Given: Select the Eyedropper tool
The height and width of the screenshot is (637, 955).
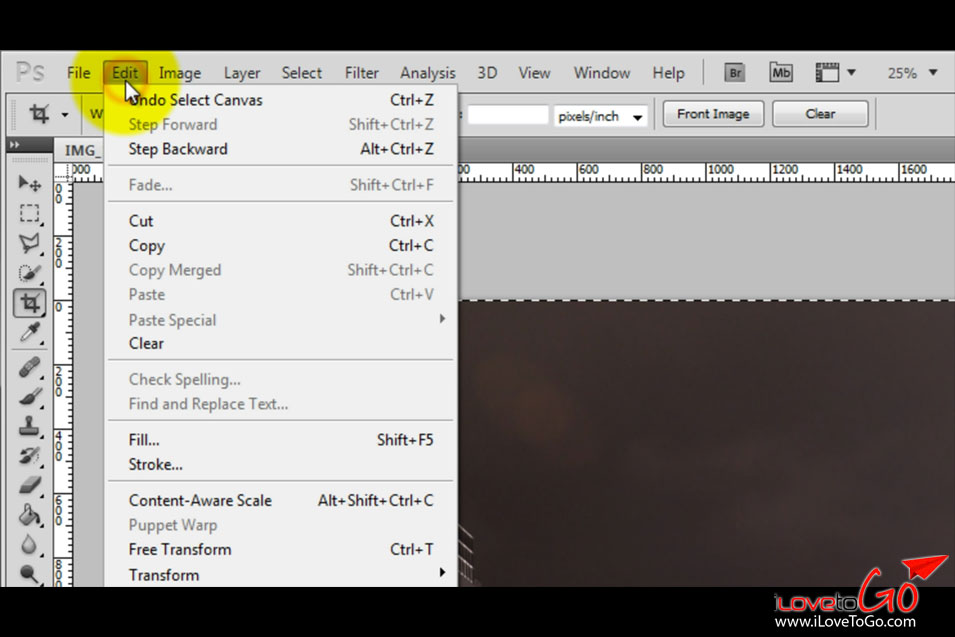Looking at the screenshot, I should (29, 333).
